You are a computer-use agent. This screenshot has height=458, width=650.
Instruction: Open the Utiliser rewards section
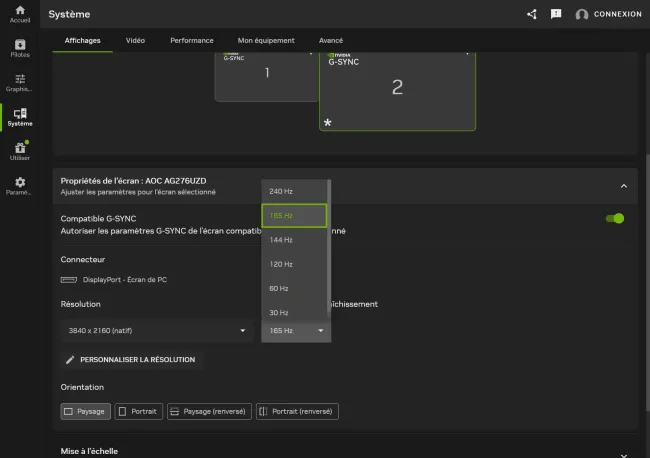pos(20,151)
